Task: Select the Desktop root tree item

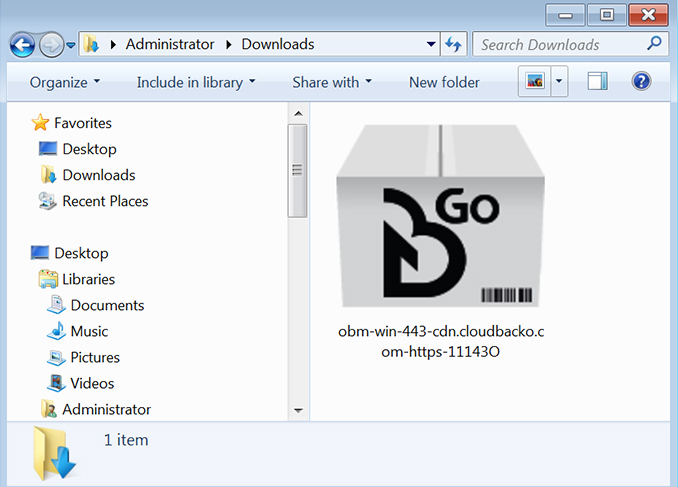Action: [81, 253]
